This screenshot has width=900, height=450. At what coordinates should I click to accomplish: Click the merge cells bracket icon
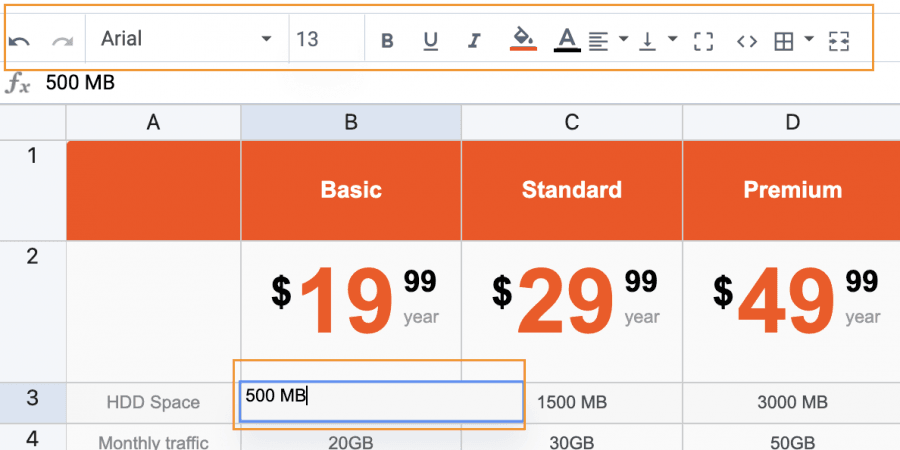point(703,41)
